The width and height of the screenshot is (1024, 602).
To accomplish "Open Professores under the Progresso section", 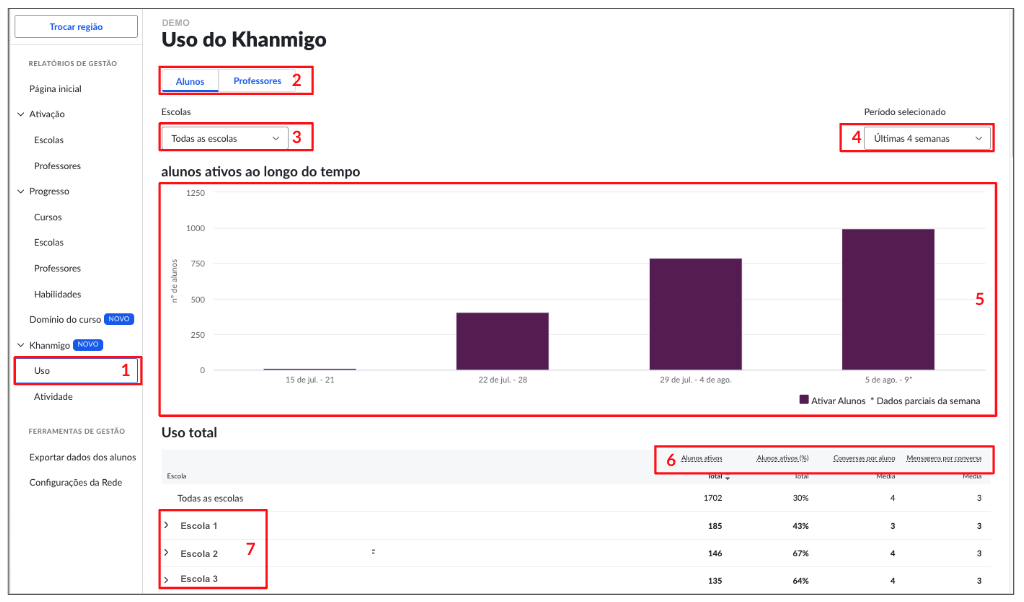I will click(x=57, y=268).
